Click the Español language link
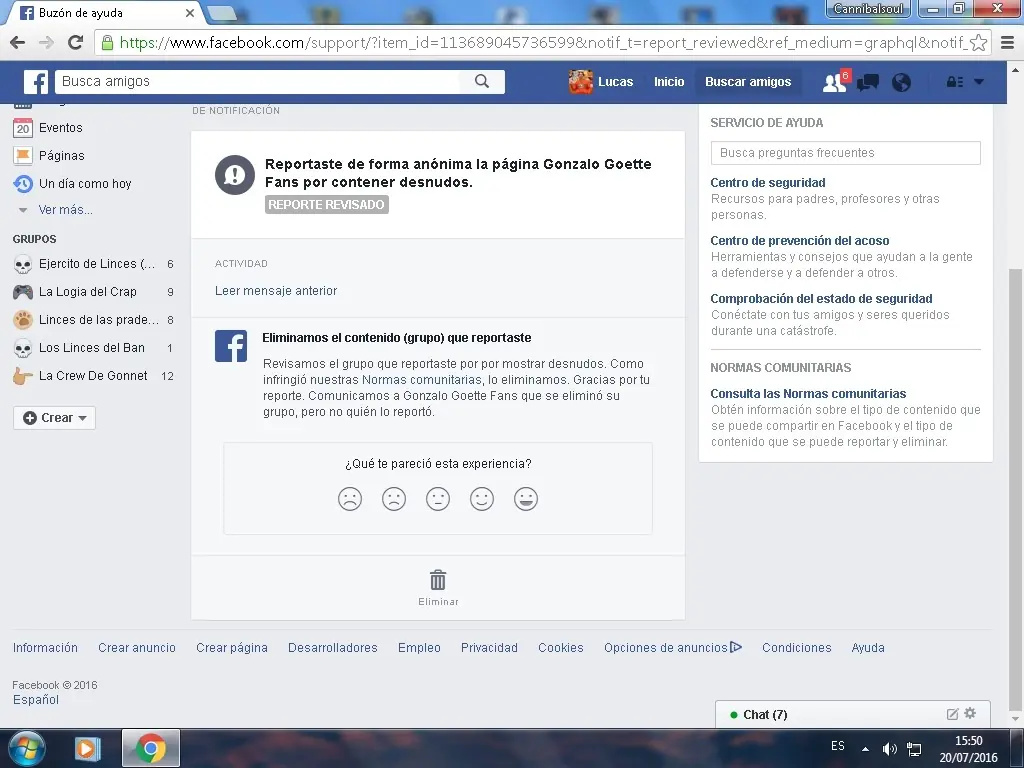1024x768 pixels. [36, 699]
